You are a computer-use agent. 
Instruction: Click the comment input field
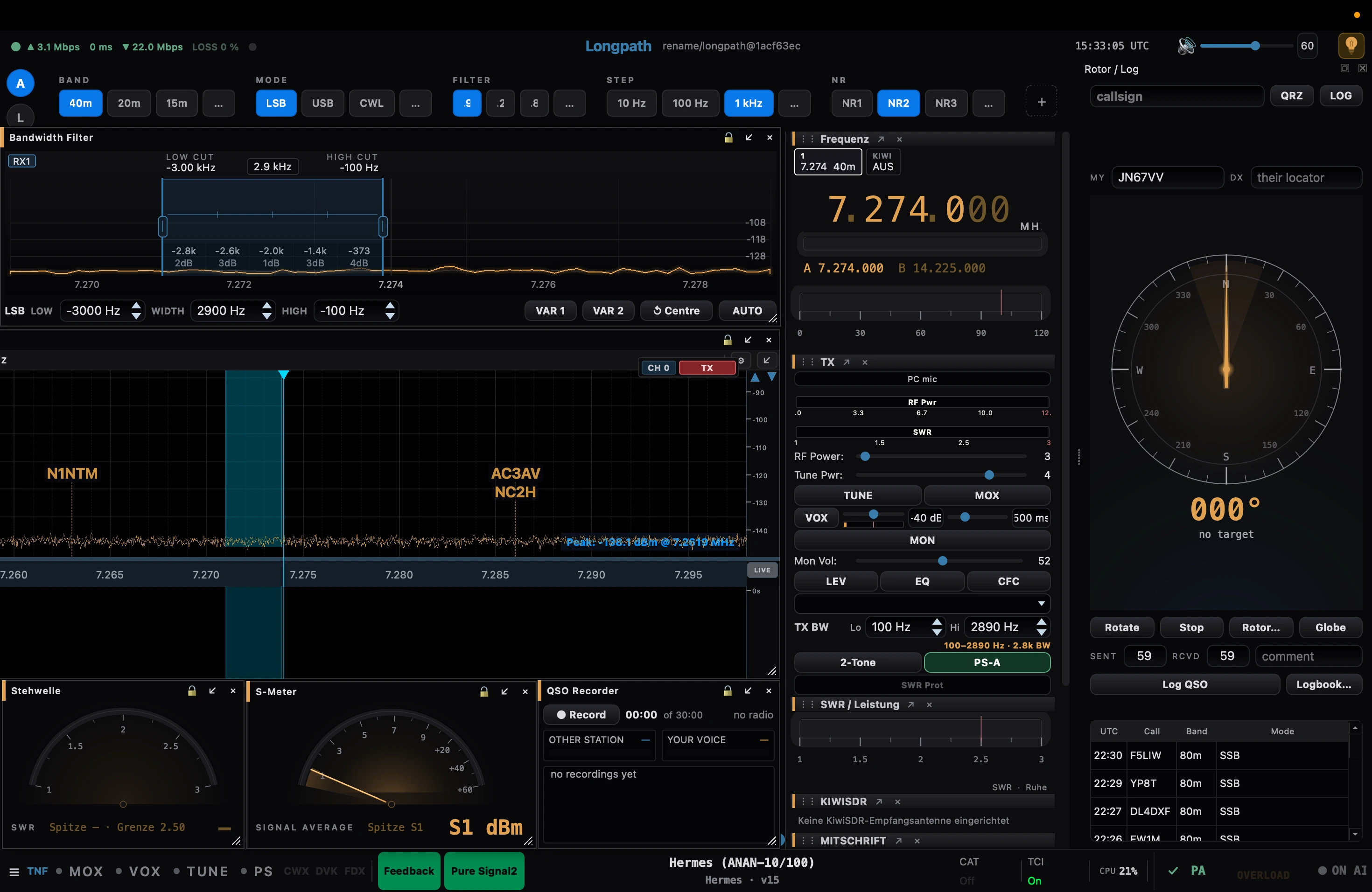pos(1308,656)
